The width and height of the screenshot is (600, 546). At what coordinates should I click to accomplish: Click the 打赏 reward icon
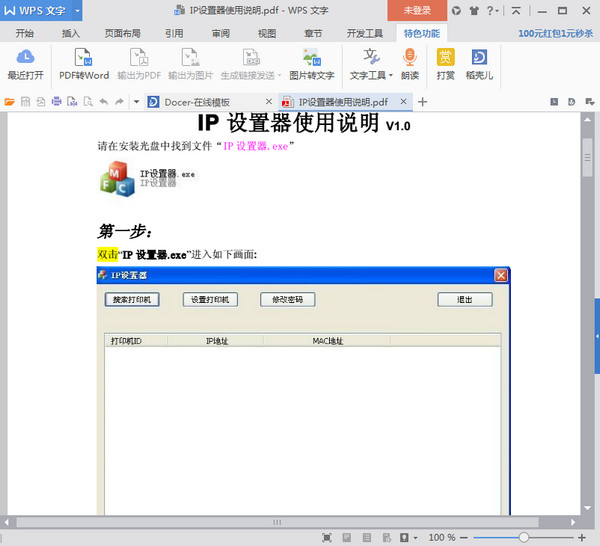(x=445, y=57)
